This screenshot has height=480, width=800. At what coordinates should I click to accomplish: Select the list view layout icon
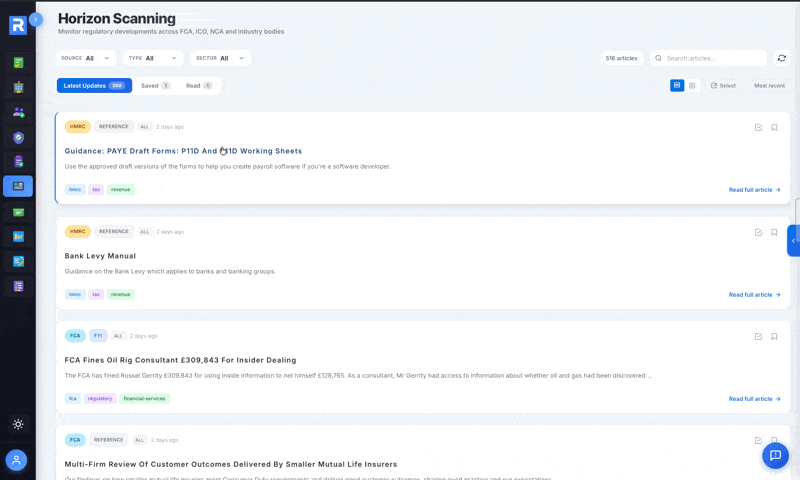coord(677,86)
